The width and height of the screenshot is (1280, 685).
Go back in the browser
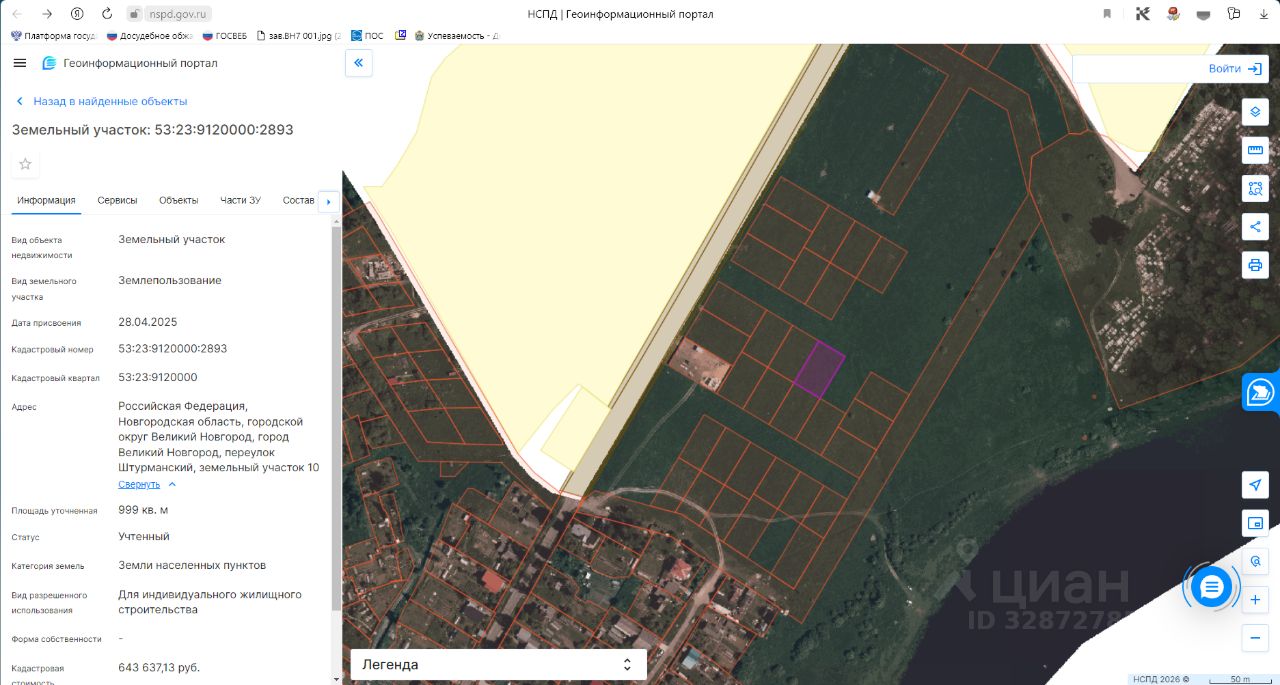coord(17,14)
